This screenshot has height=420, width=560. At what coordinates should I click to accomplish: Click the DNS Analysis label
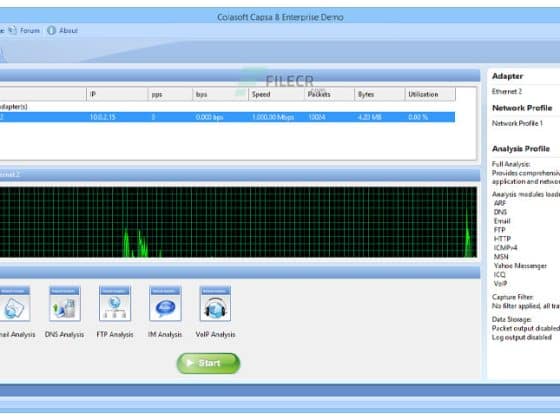tap(65, 335)
